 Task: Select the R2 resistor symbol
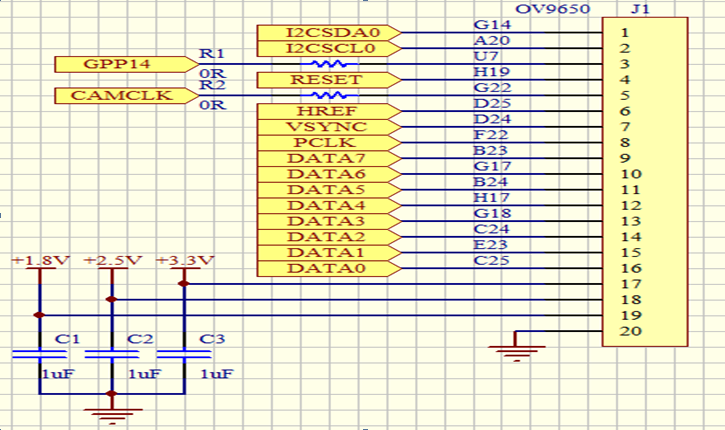tap(329, 95)
